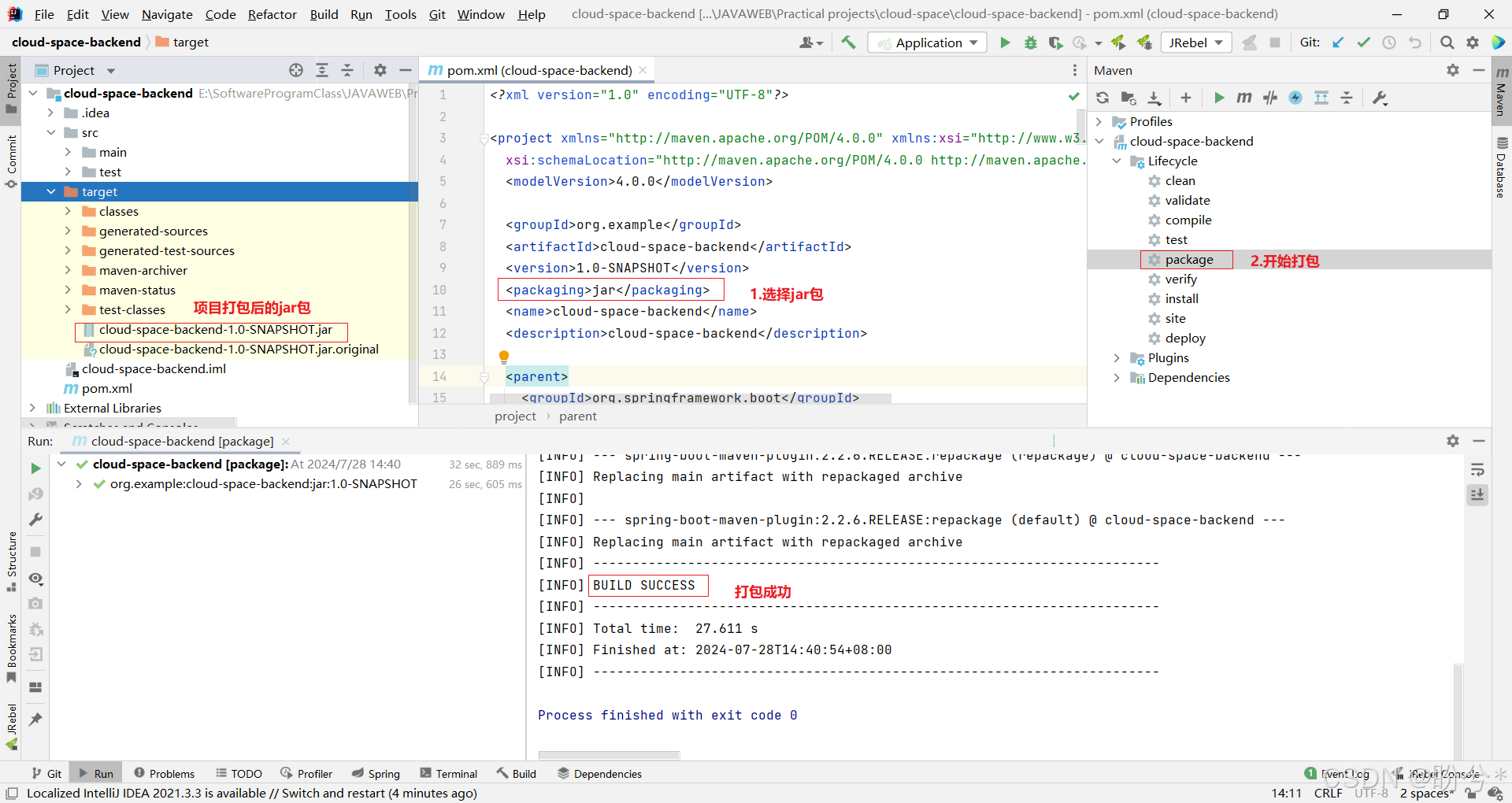Toggle soft-wrap in Run console
Screen dimensions: 1512x803
1477,470
